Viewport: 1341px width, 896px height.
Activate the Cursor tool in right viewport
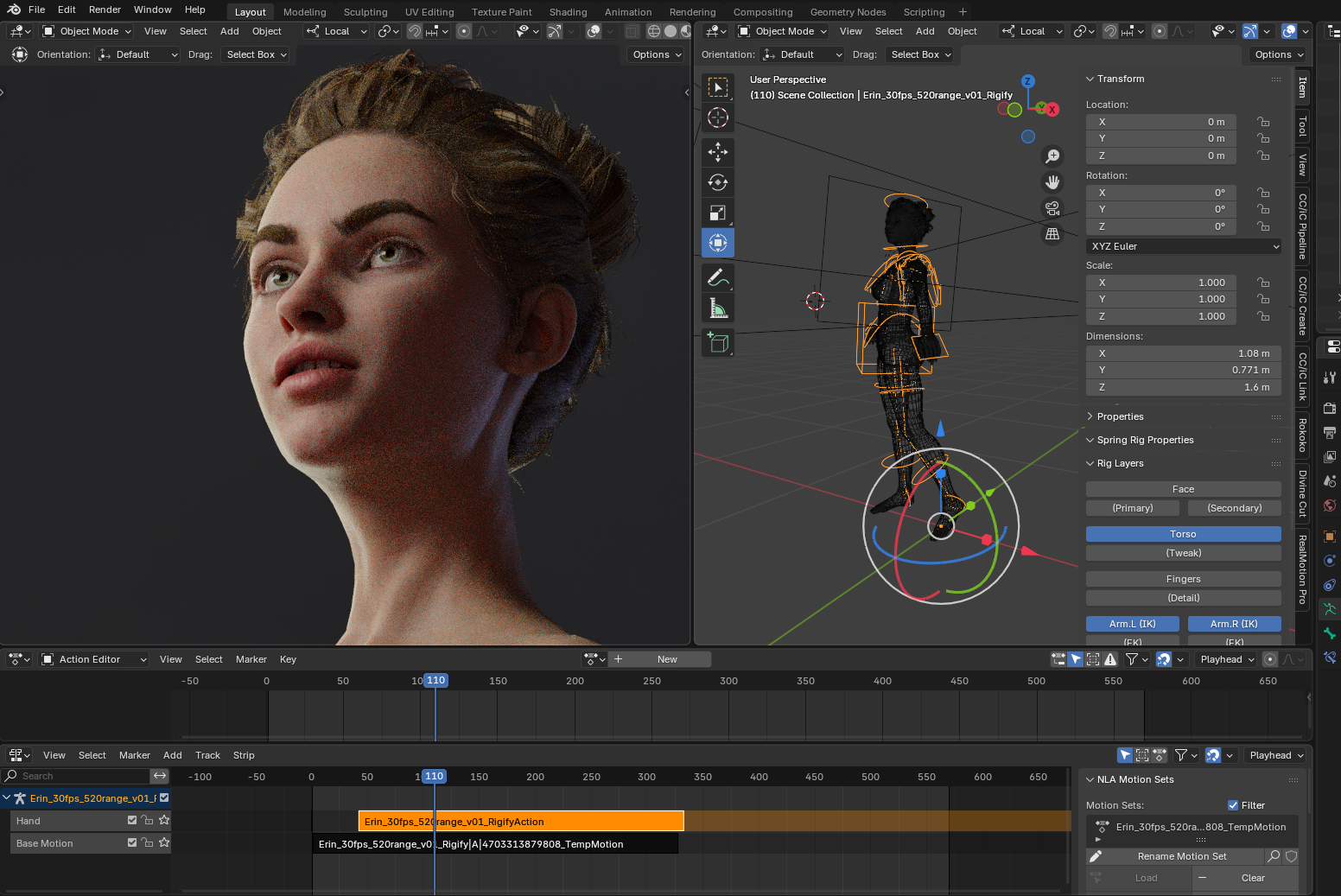coord(718,118)
